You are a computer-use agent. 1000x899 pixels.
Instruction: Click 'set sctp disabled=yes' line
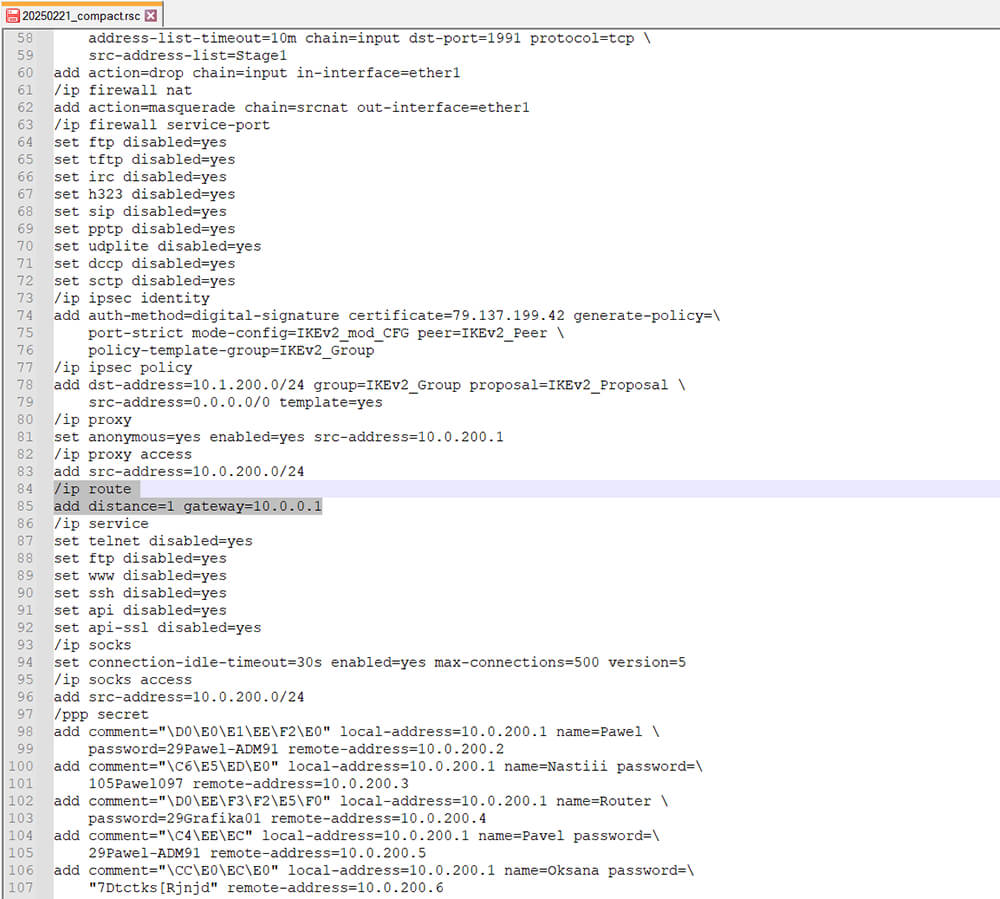click(144, 281)
